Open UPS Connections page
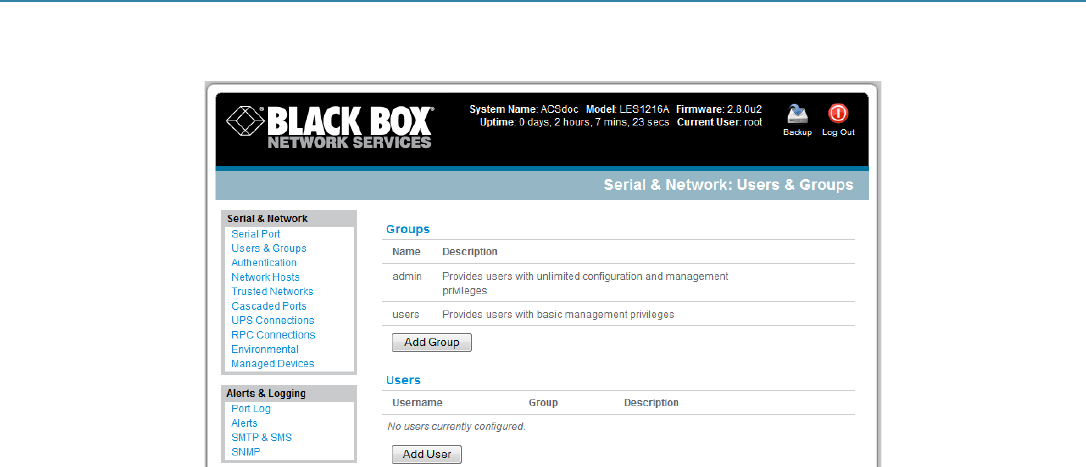 [272, 321]
